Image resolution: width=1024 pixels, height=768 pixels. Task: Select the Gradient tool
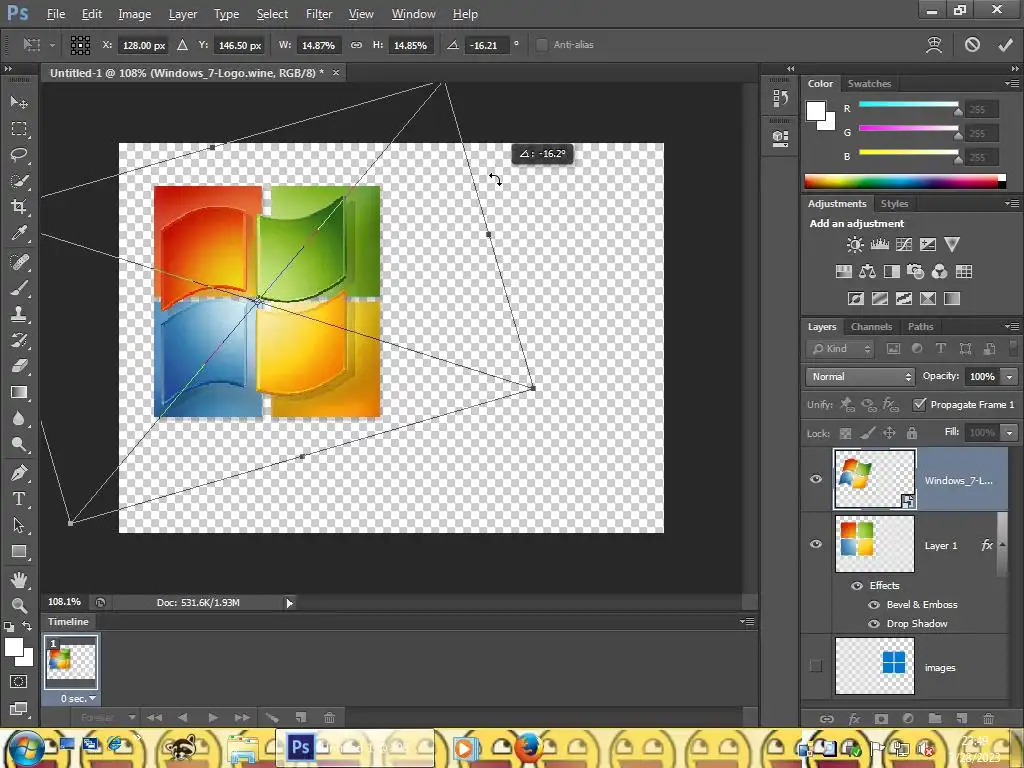[19, 392]
